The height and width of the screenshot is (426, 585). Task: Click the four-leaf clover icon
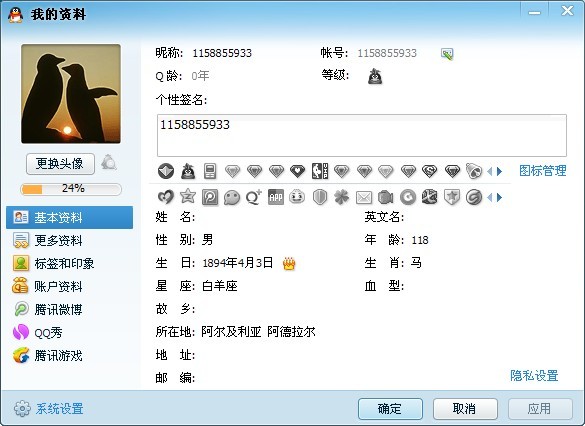click(341, 197)
